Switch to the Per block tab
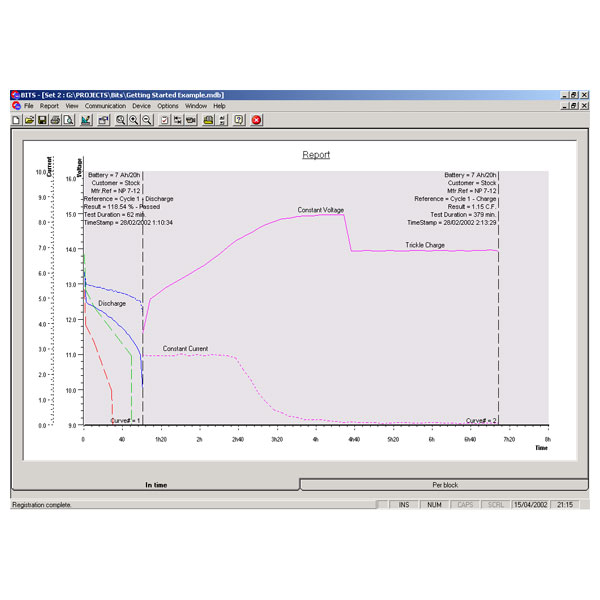Image resolution: width=600 pixels, height=600 pixels. pos(444,485)
